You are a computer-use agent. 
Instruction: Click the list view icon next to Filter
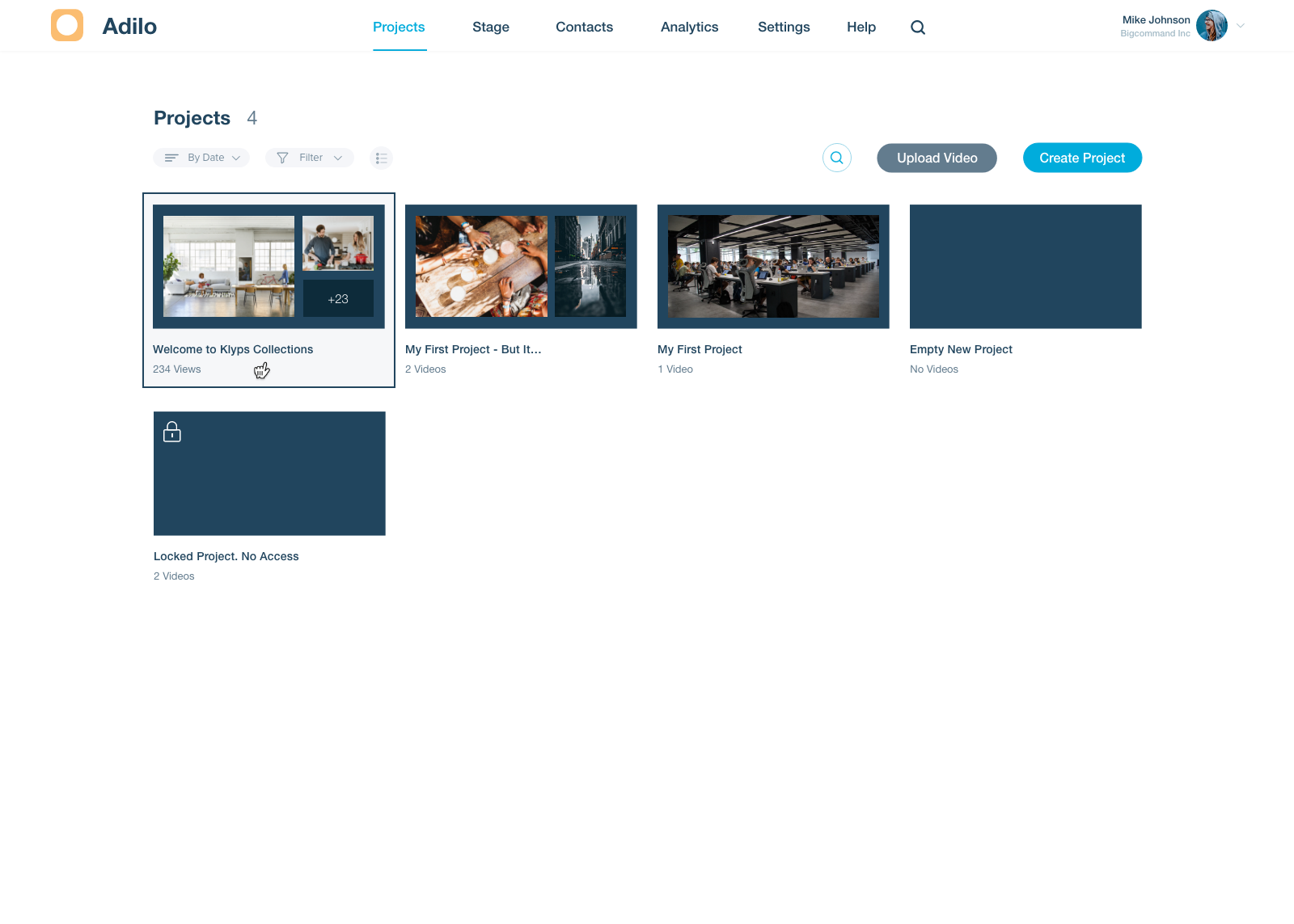point(381,158)
